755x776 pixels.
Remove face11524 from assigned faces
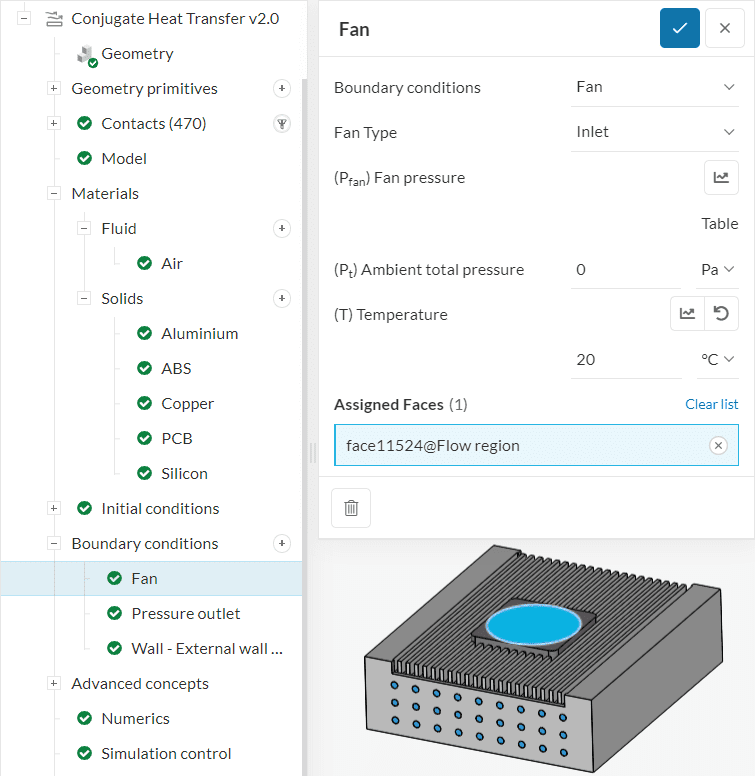pos(718,446)
